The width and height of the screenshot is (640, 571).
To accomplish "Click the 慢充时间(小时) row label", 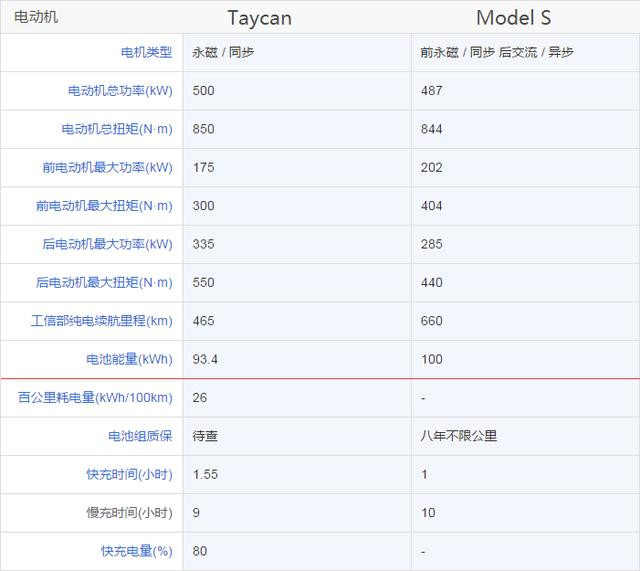I will pos(129,513).
